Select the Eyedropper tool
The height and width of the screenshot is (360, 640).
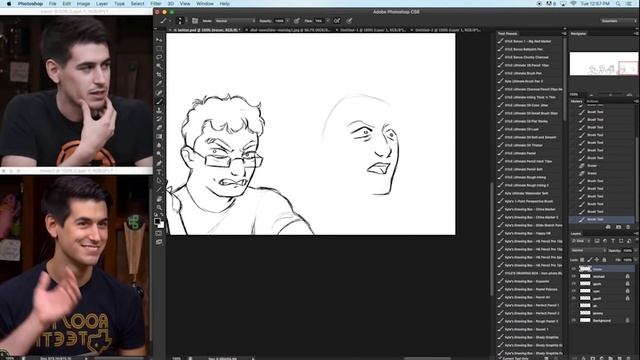[x=159, y=84]
